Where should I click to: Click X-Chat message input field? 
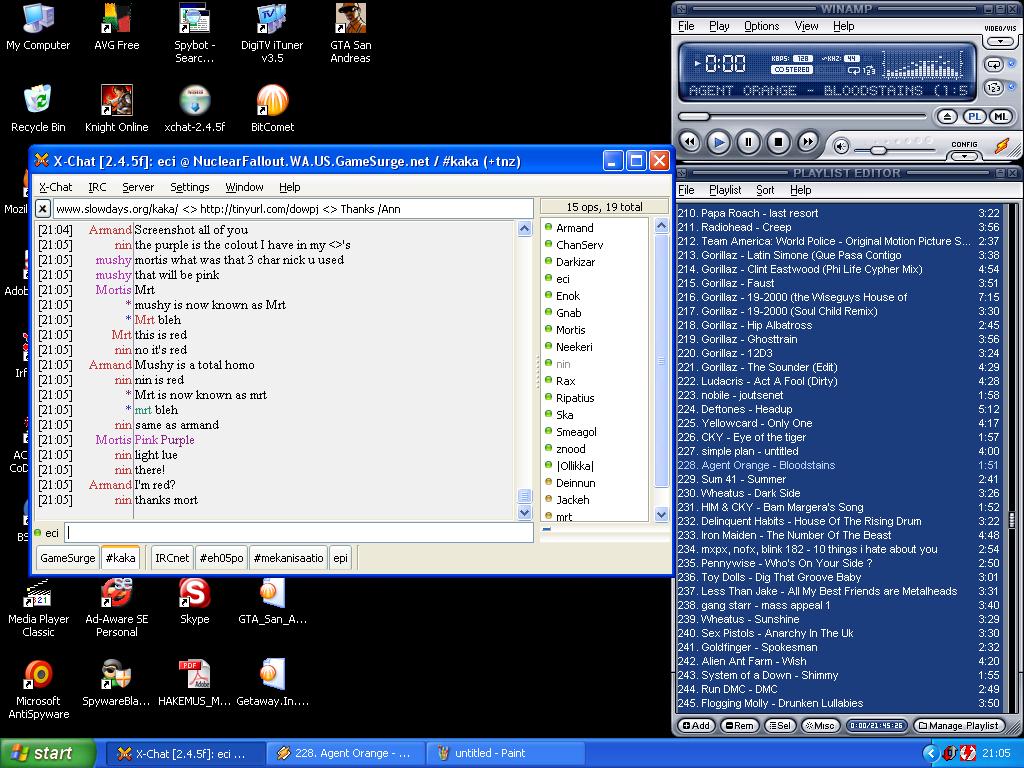(299, 532)
